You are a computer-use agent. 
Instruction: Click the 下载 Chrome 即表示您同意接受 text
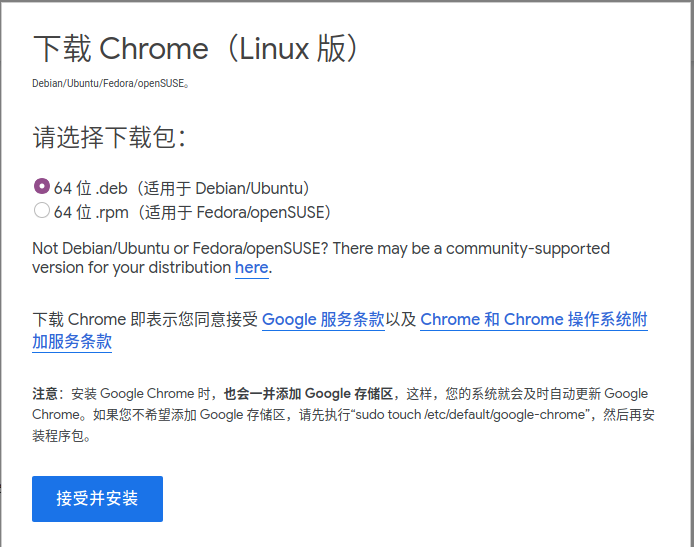(145, 320)
